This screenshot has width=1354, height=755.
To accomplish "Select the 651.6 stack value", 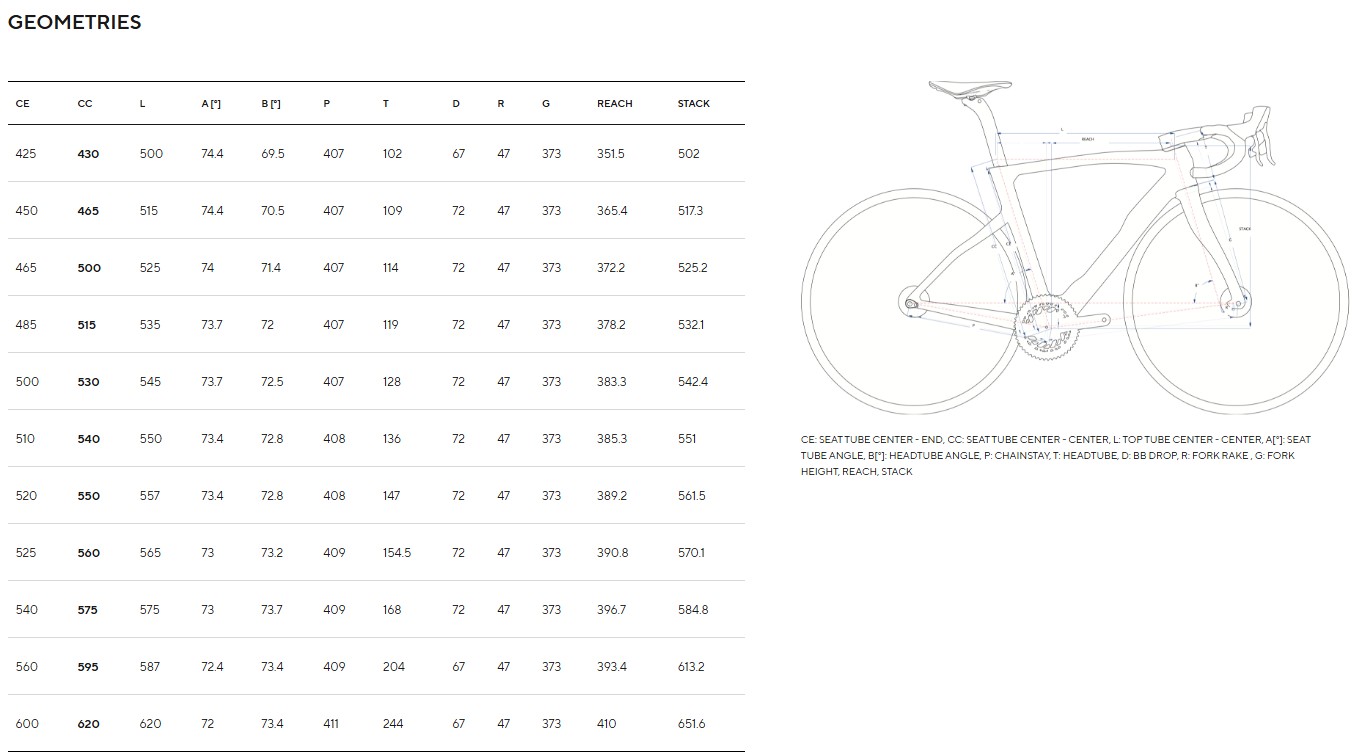I will coord(691,724).
